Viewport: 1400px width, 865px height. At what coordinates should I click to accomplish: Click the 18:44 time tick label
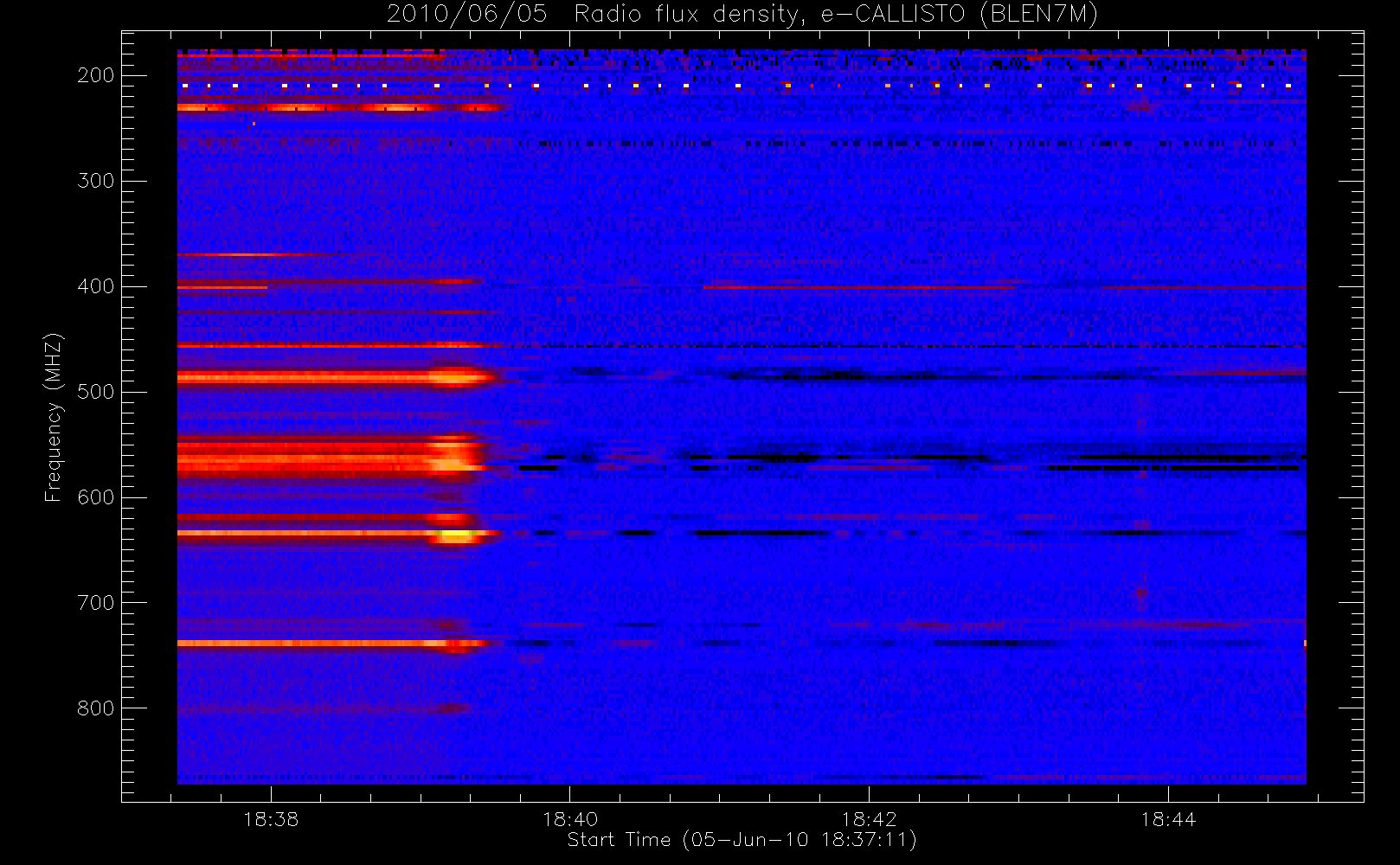click(1168, 819)
